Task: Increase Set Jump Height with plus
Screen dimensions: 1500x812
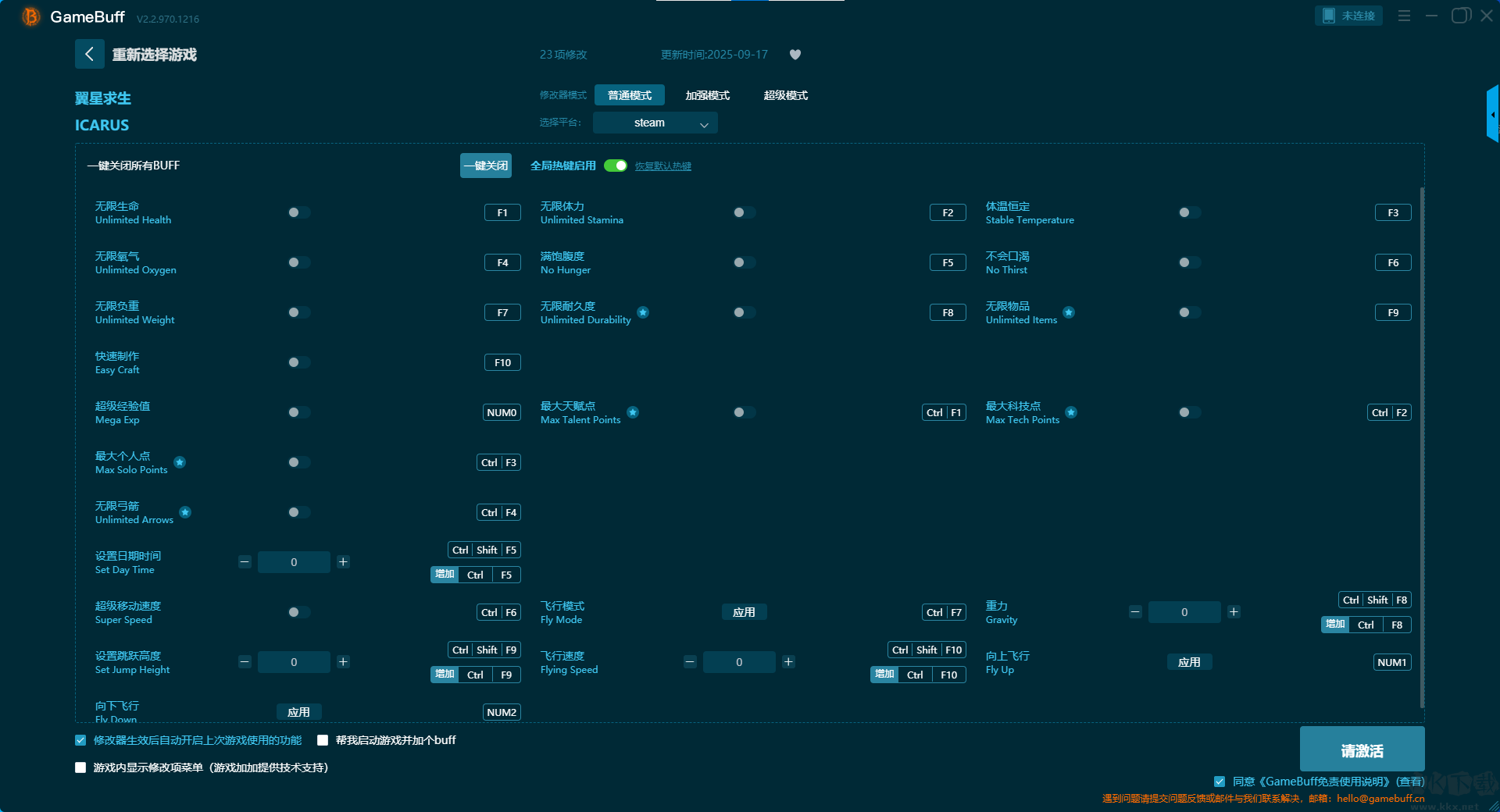Action: tap(343, 662)
